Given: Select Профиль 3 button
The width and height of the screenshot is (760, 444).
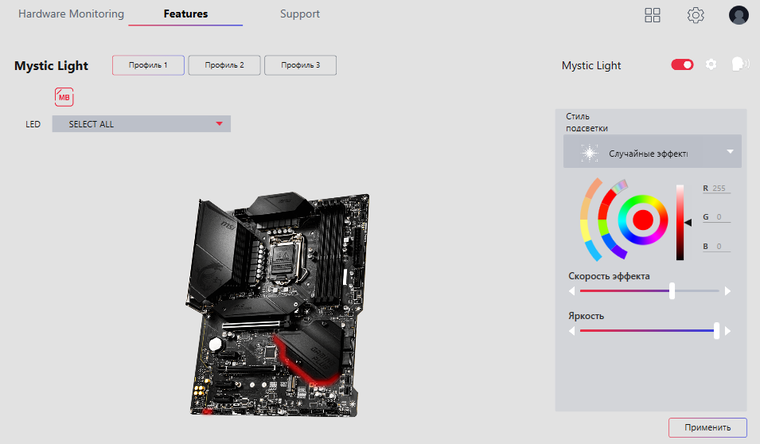Looking at the screenshot, I should click(x=301, y=65).
